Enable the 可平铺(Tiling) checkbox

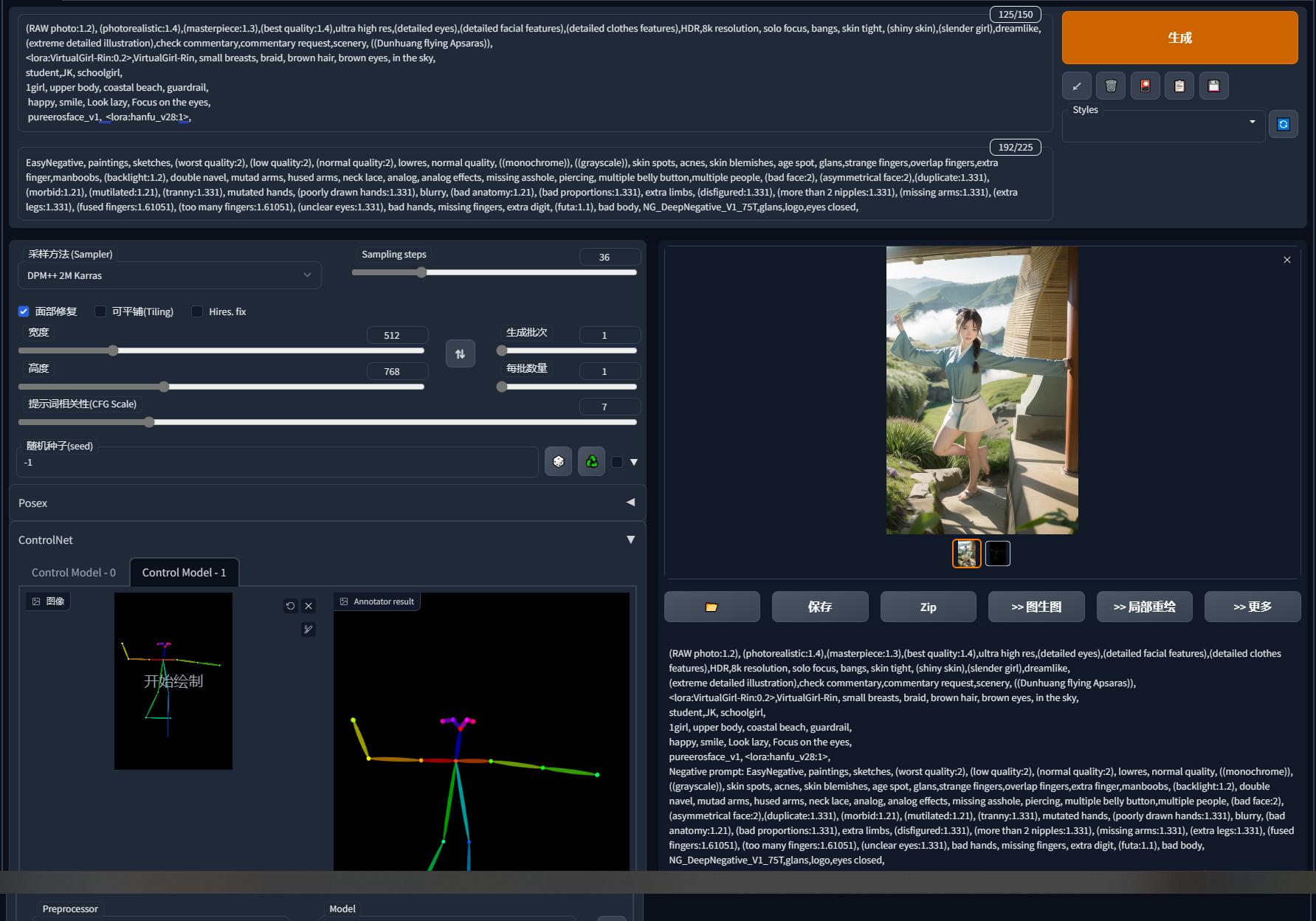100,311
